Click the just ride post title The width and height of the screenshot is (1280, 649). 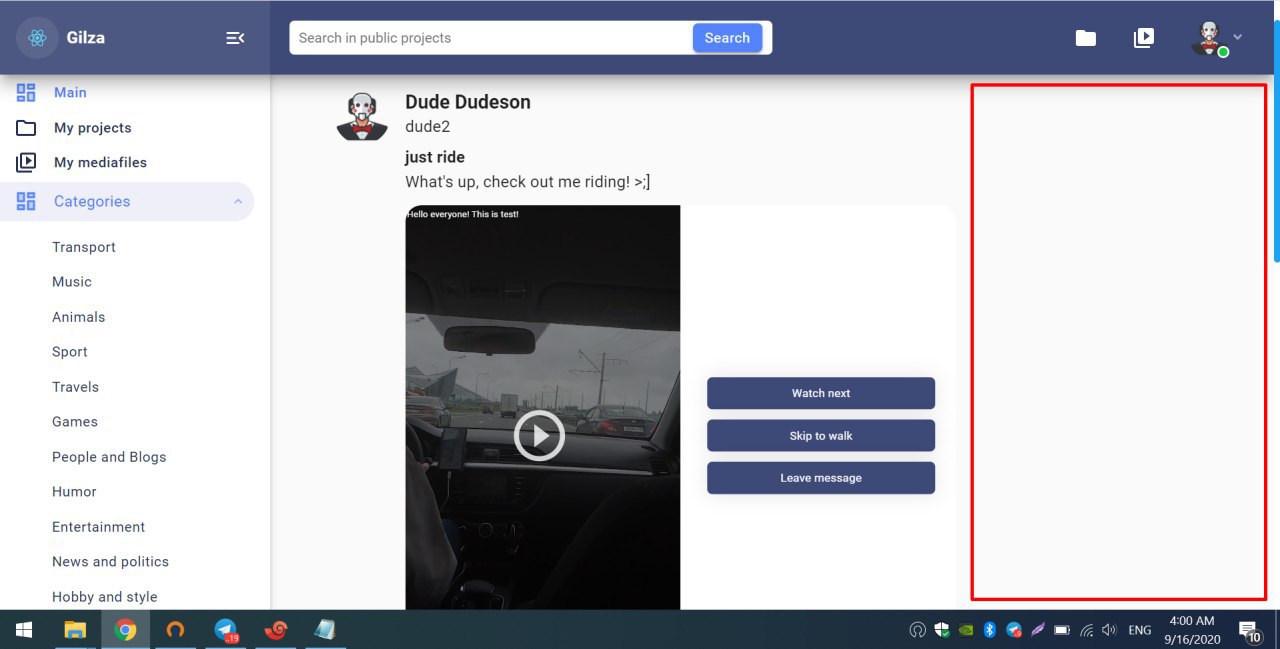pos(435,157)
